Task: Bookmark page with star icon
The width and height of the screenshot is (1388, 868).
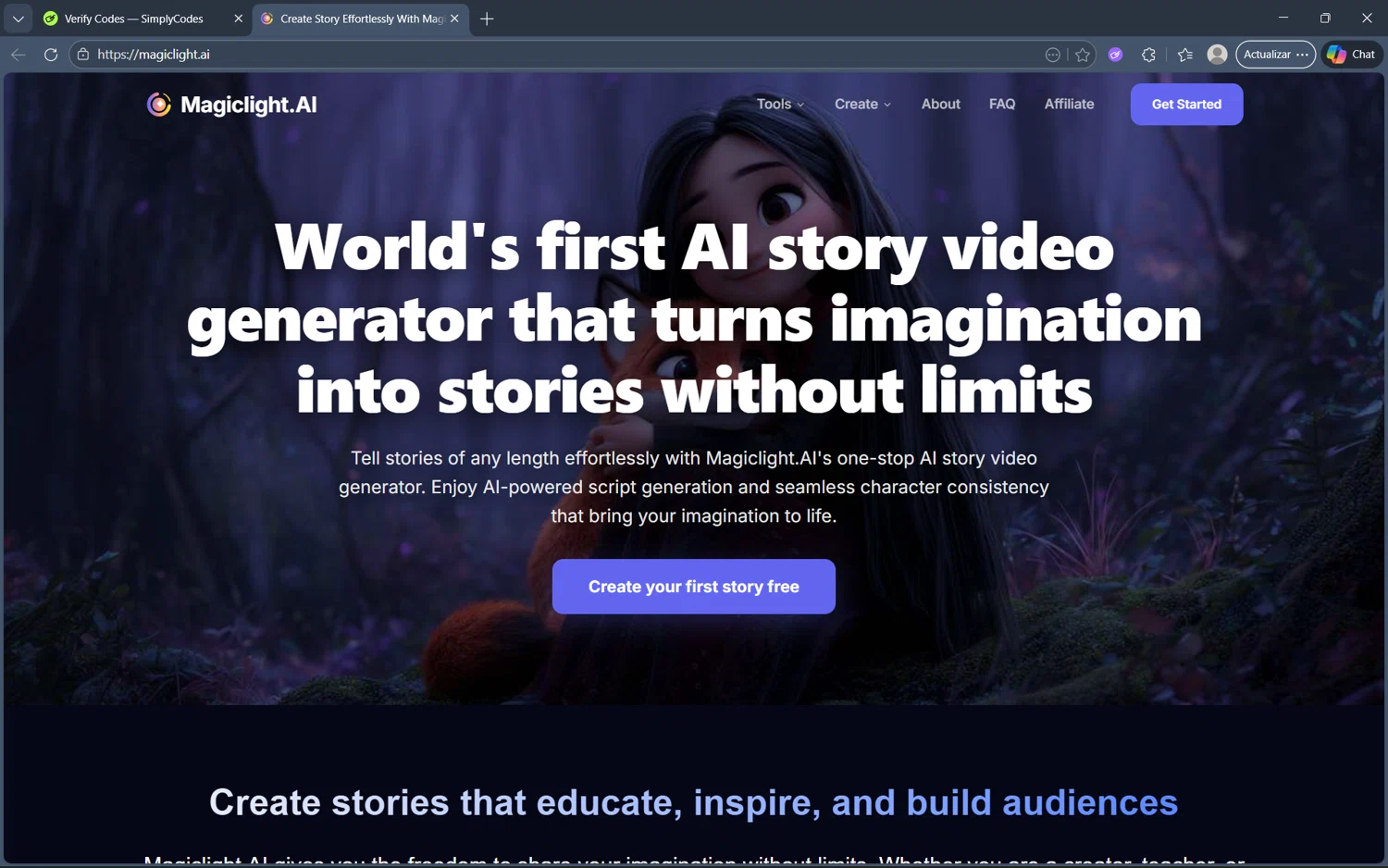Action: tap(1083, 55)
